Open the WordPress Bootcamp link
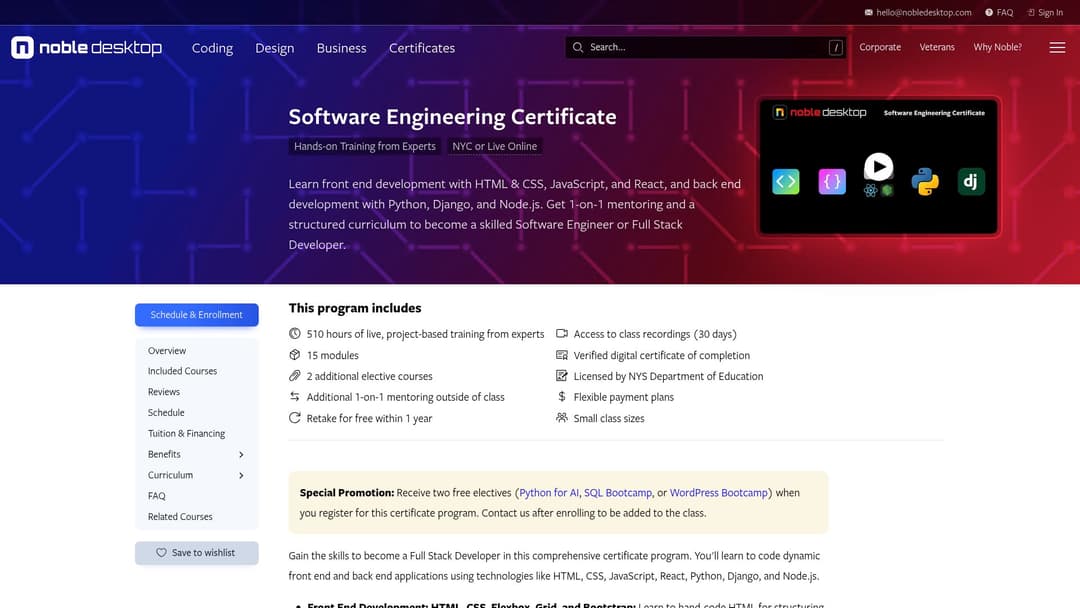Image resolution: width=1080 pixels, height=608 pixels. coord(718,493)
